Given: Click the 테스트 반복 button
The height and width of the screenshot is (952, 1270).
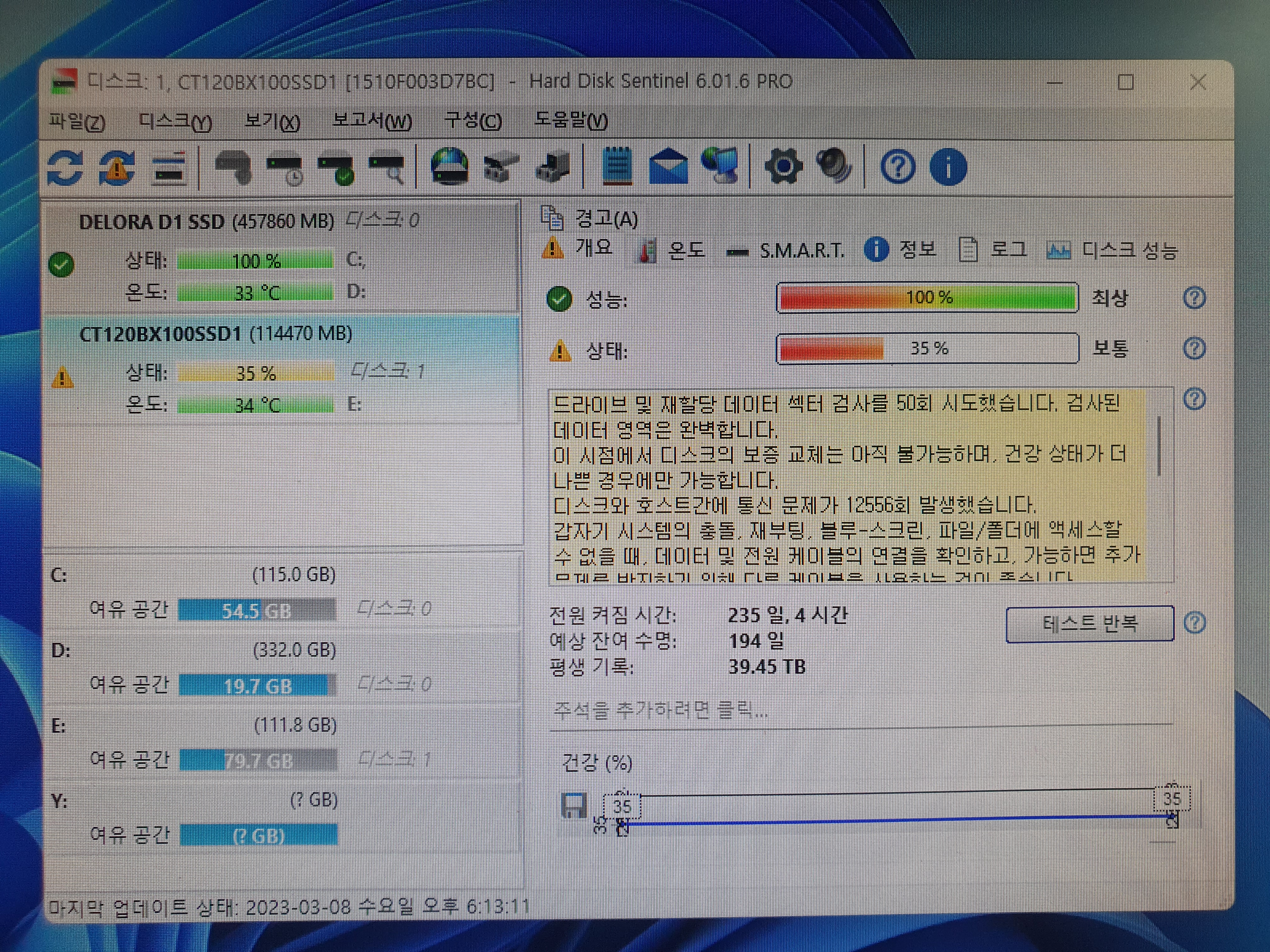Looking at the screenshot, I should (1090, 623).
